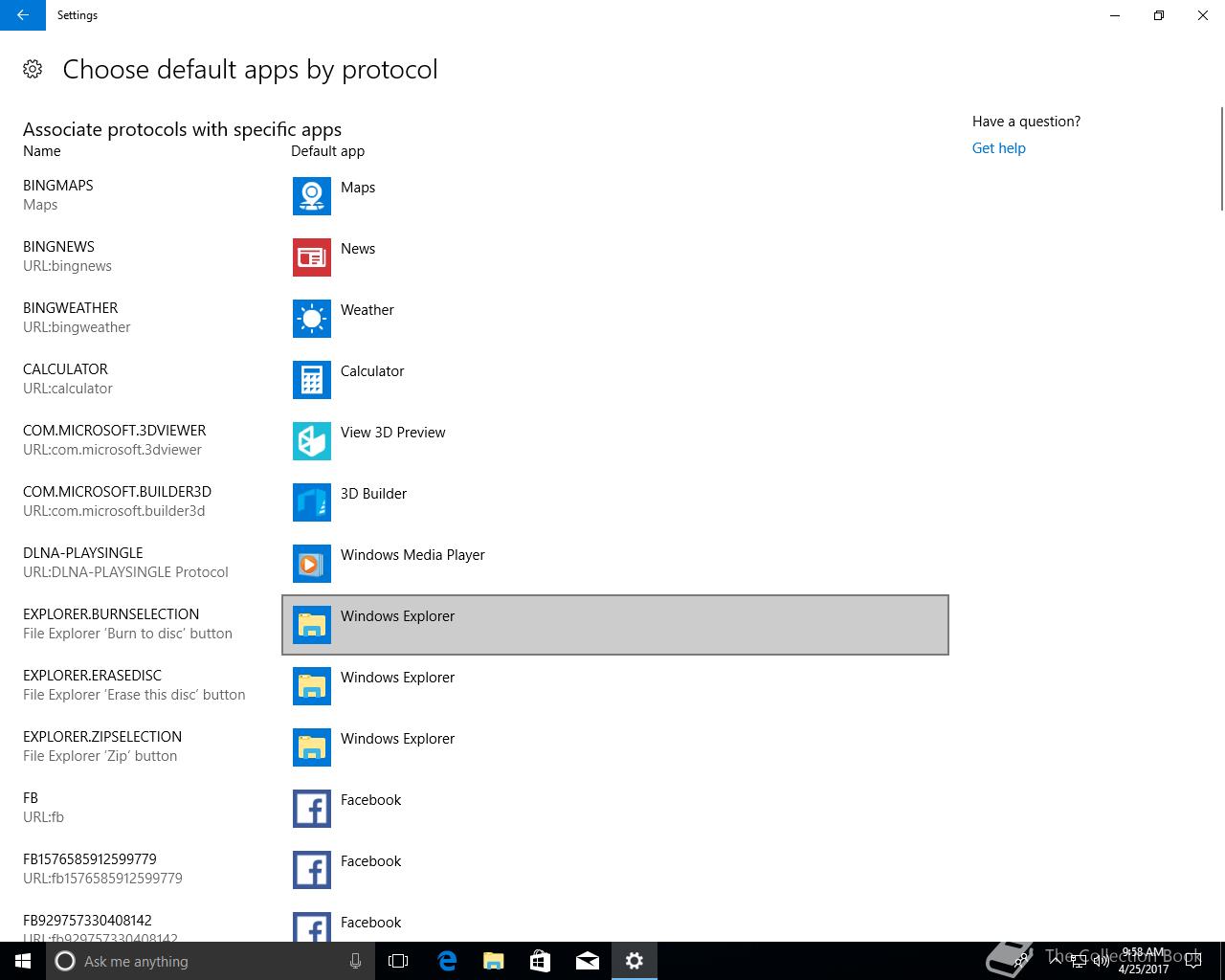This screenshot has height=980, width=1225.
Task: Open the Mail app from the taskbar
Action: pos(587,961)
